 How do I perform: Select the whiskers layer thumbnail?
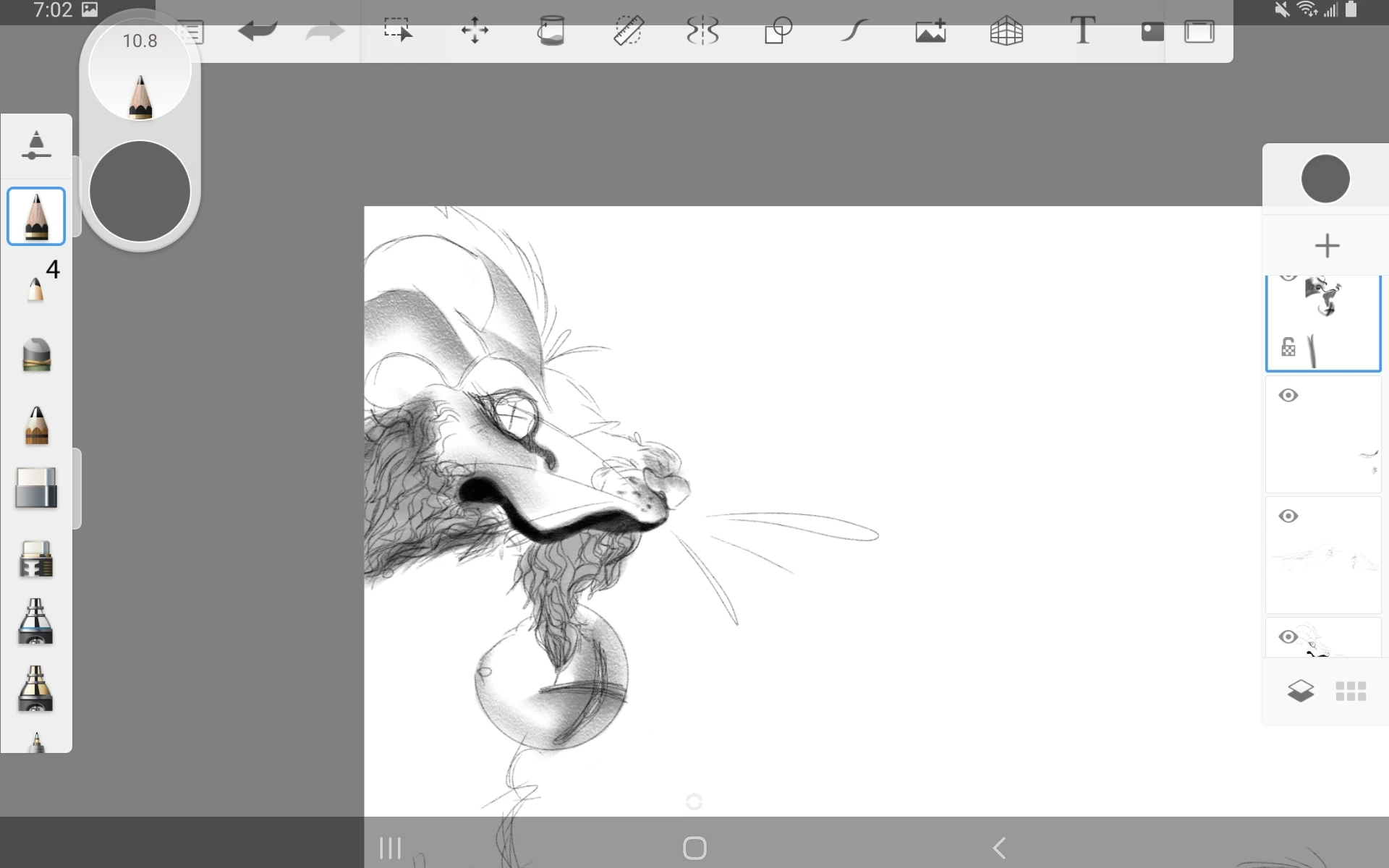[1323, 434]
